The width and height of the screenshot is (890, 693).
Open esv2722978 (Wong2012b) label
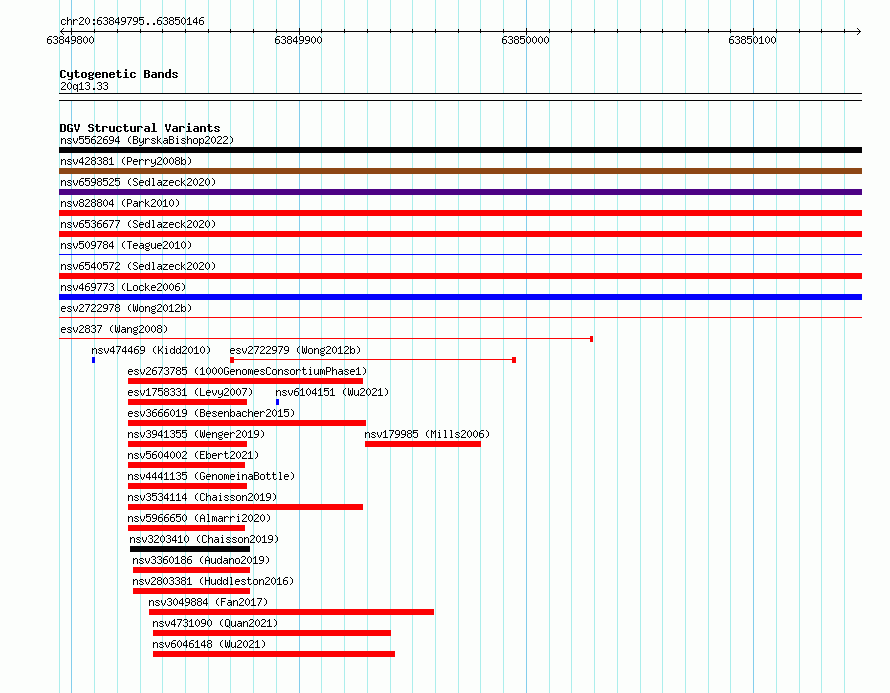point(126,308)
